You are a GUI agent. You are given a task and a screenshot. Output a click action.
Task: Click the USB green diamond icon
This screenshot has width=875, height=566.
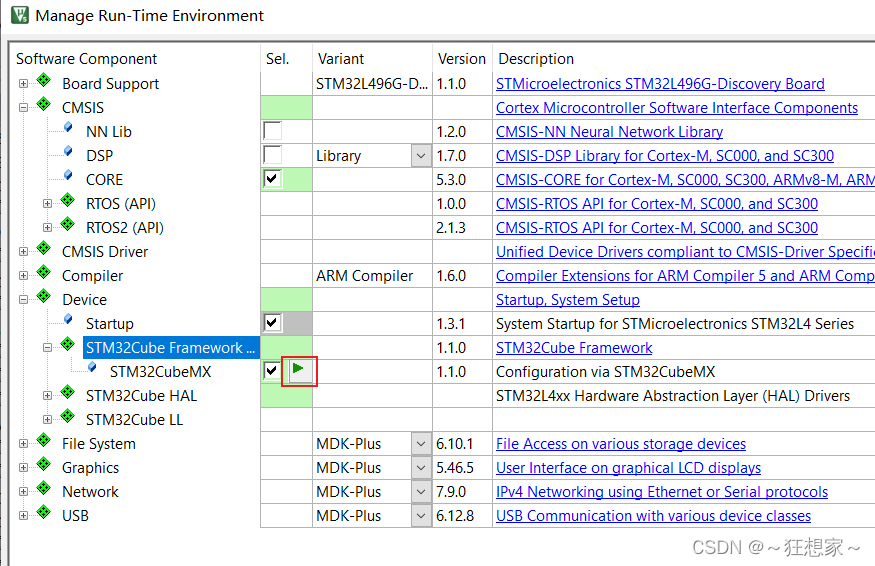tap(44, 512)
